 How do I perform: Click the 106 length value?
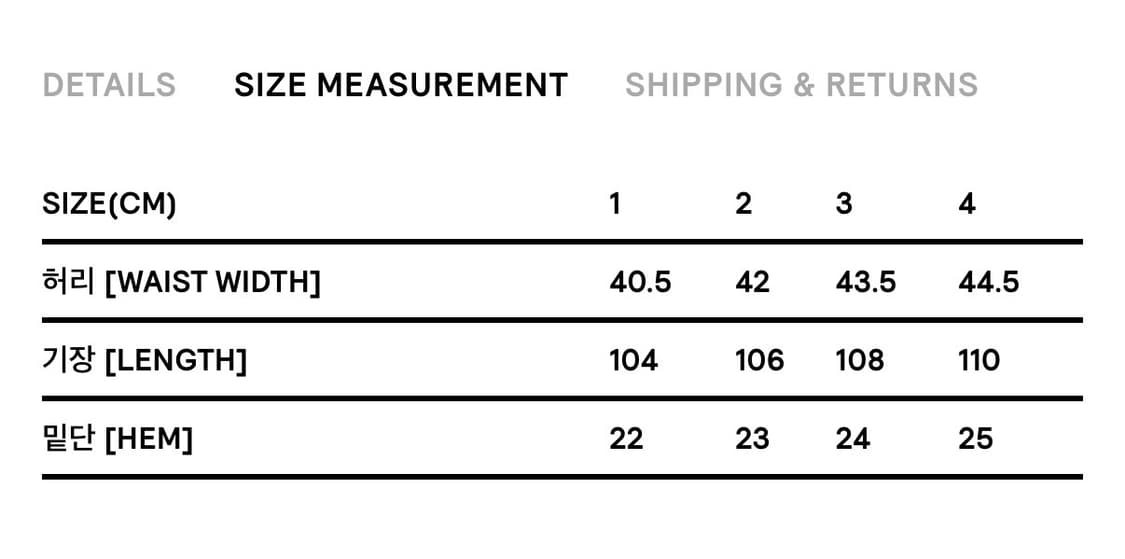click(x=759, y=360)
